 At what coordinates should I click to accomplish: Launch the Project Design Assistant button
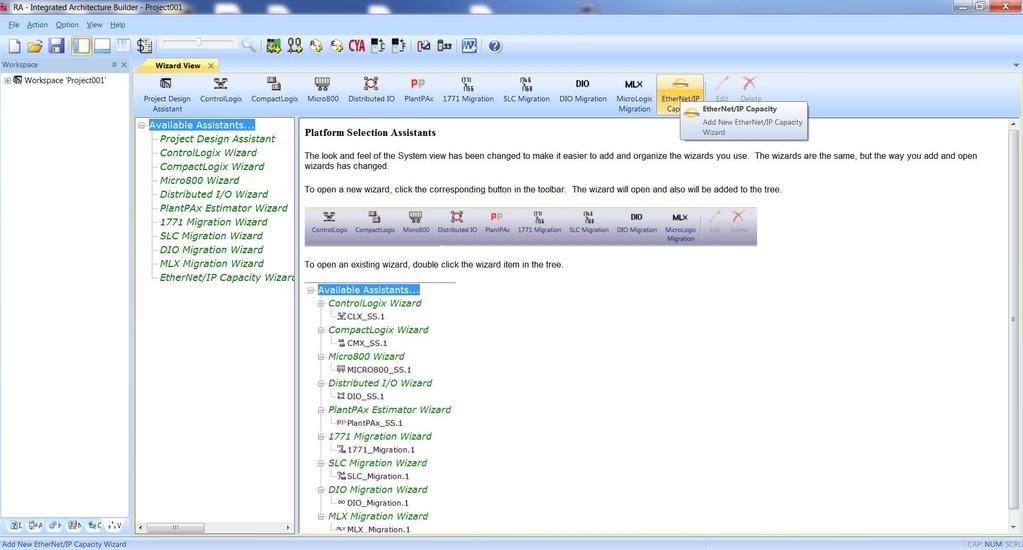click(x=167, y=95)
